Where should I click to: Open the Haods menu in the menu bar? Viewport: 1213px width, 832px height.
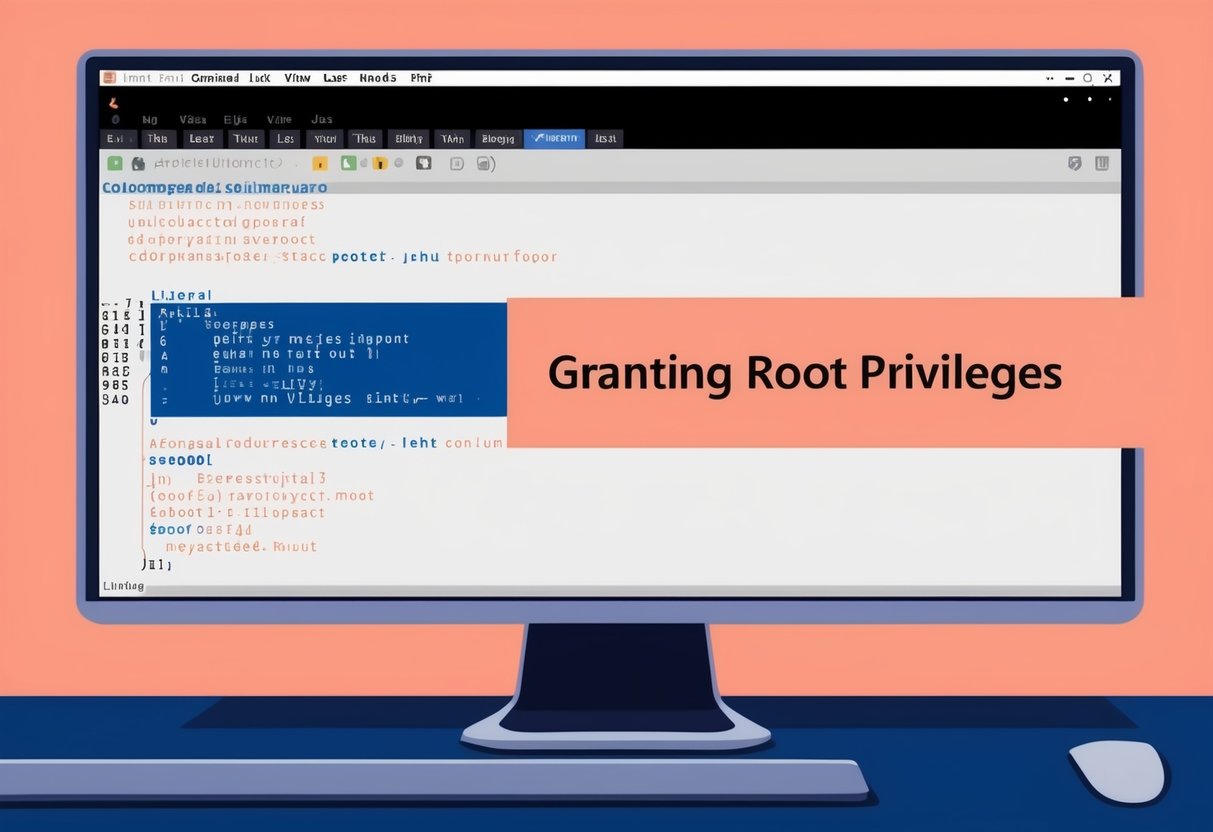tap(377, 77)
